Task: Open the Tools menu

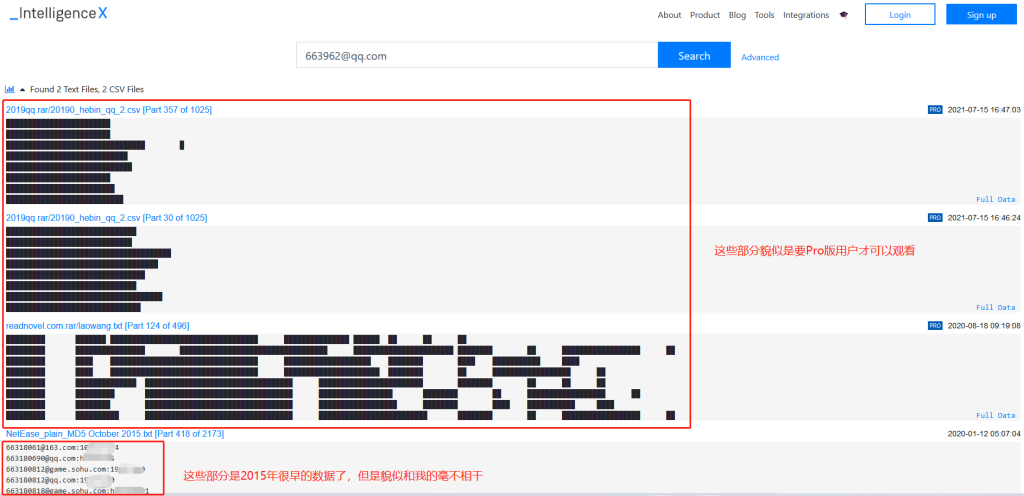Action: [765, 15]
